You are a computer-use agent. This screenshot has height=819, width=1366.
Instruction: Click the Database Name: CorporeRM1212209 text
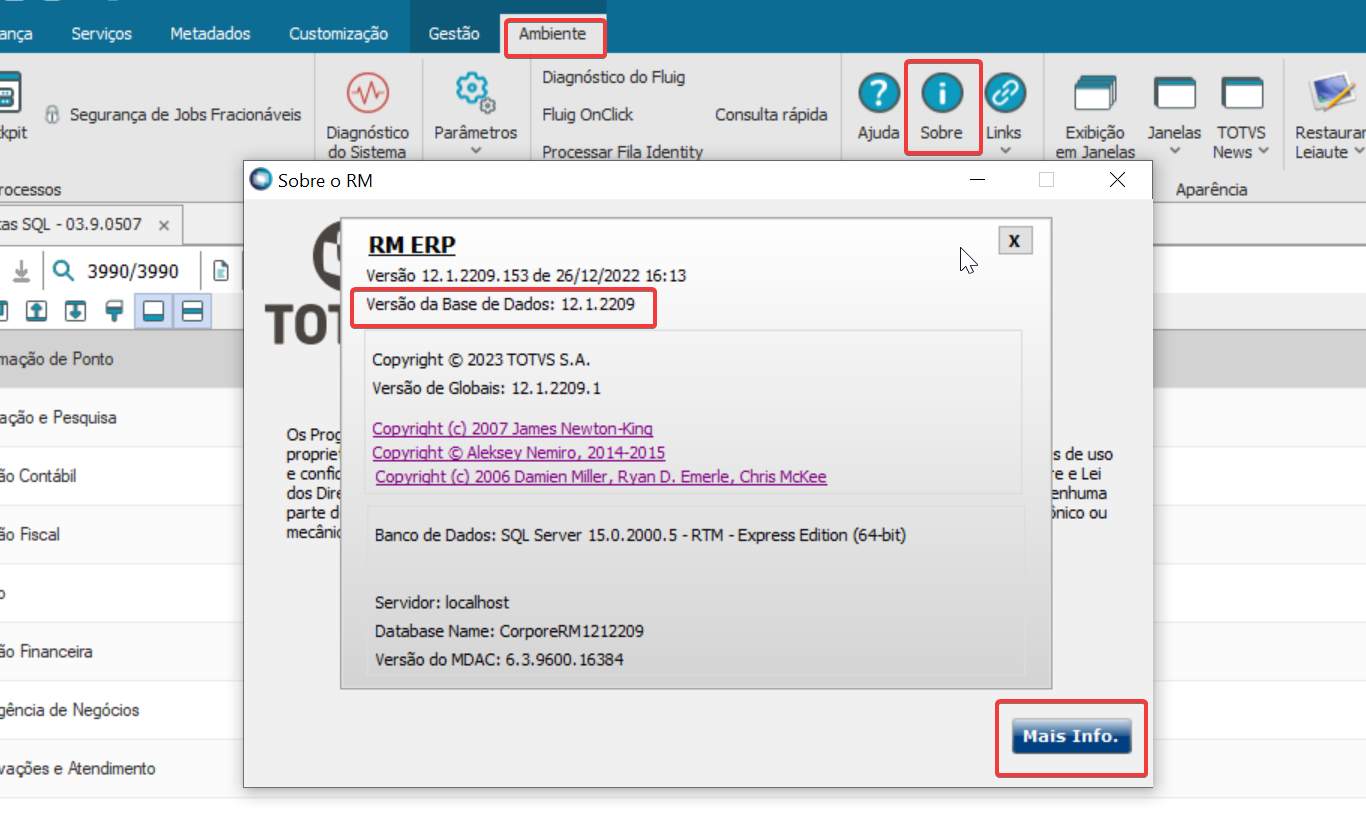(x=509, y=632)
